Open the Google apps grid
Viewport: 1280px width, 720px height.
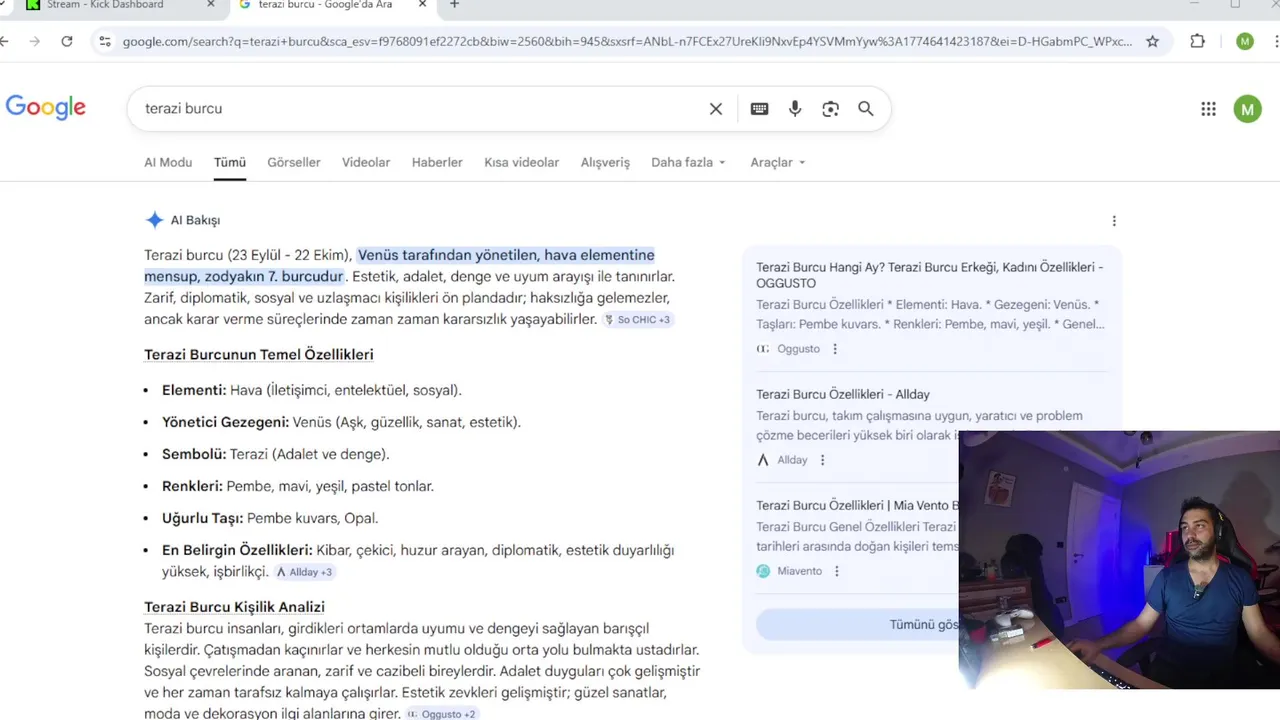coord(1208,109)
